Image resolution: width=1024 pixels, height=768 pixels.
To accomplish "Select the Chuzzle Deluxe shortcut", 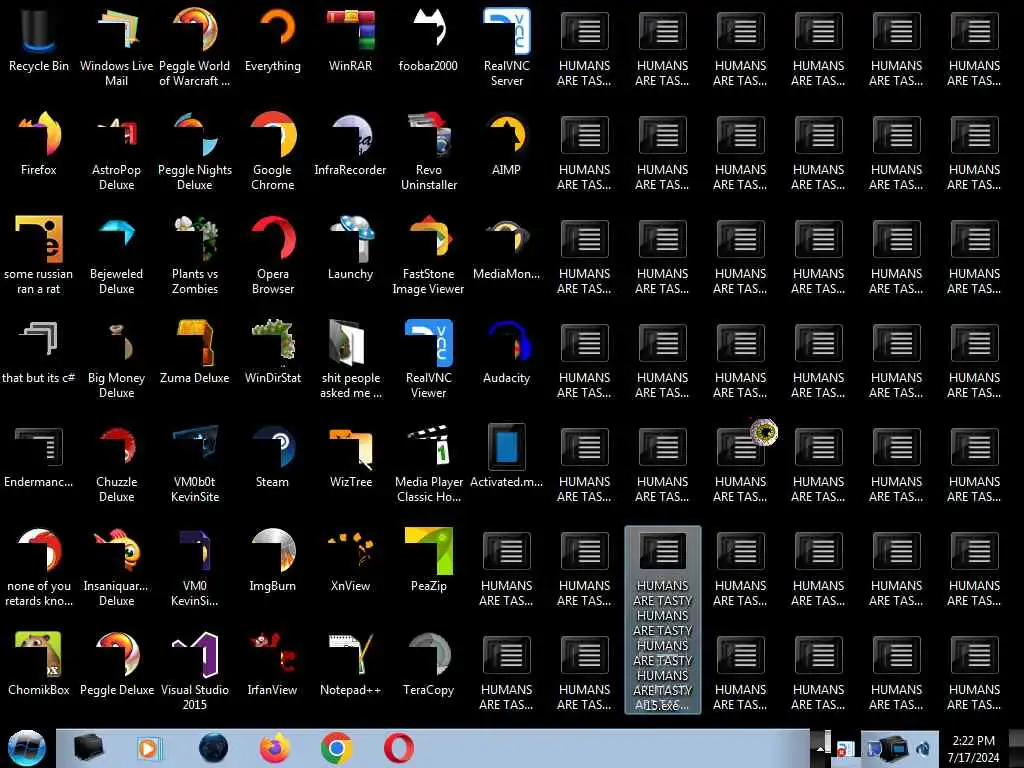I will click(x=116, y=462).
